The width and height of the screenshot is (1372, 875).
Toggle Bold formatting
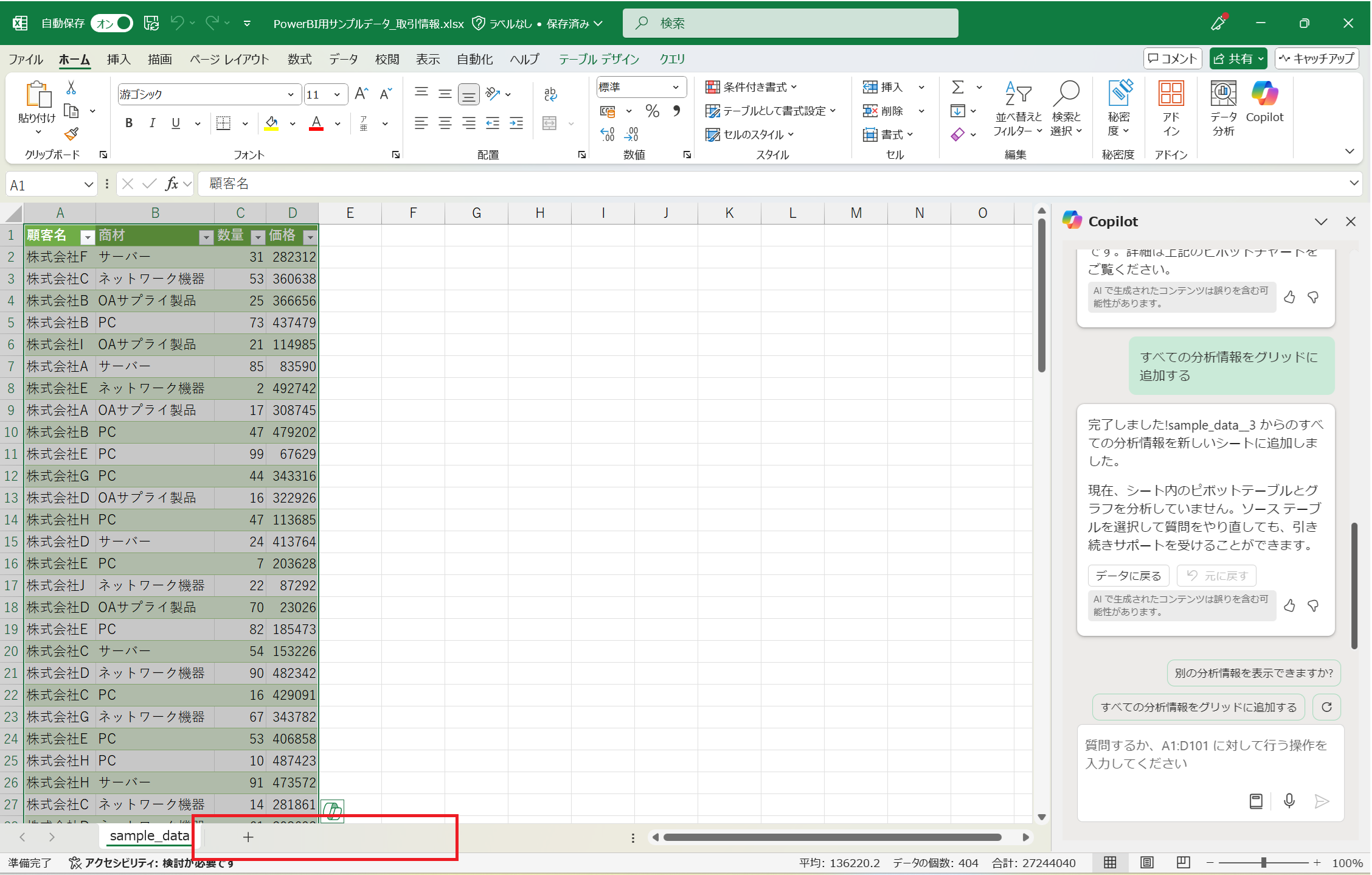point(129,124)
